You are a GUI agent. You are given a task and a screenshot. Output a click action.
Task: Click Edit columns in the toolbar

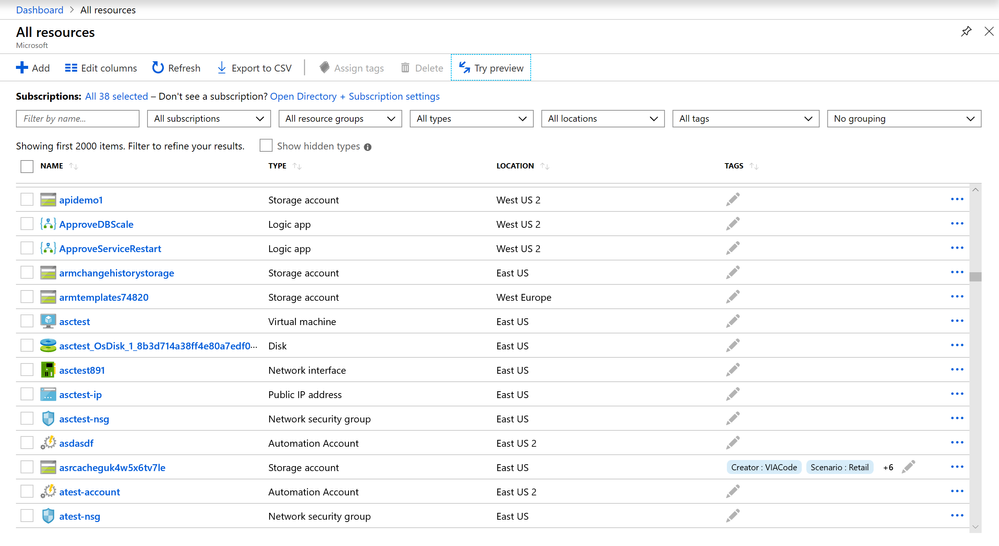click(101, 68)
